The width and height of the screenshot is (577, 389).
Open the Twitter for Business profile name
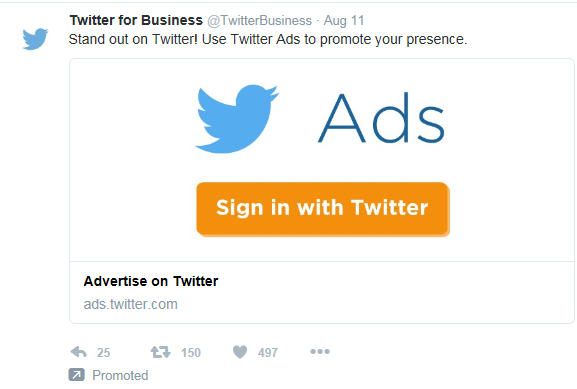point(136,20)
